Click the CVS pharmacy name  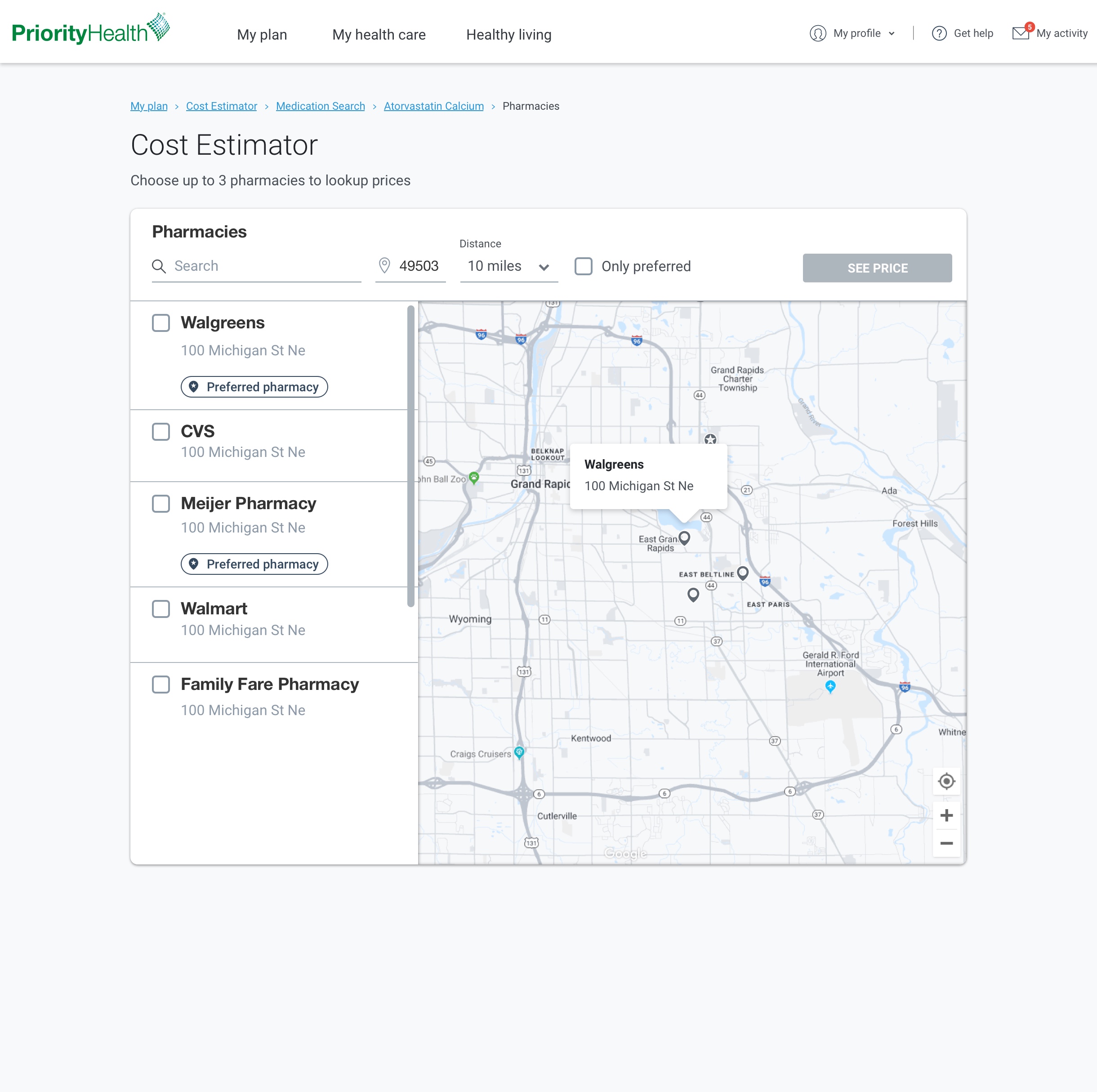coord(198,431)
